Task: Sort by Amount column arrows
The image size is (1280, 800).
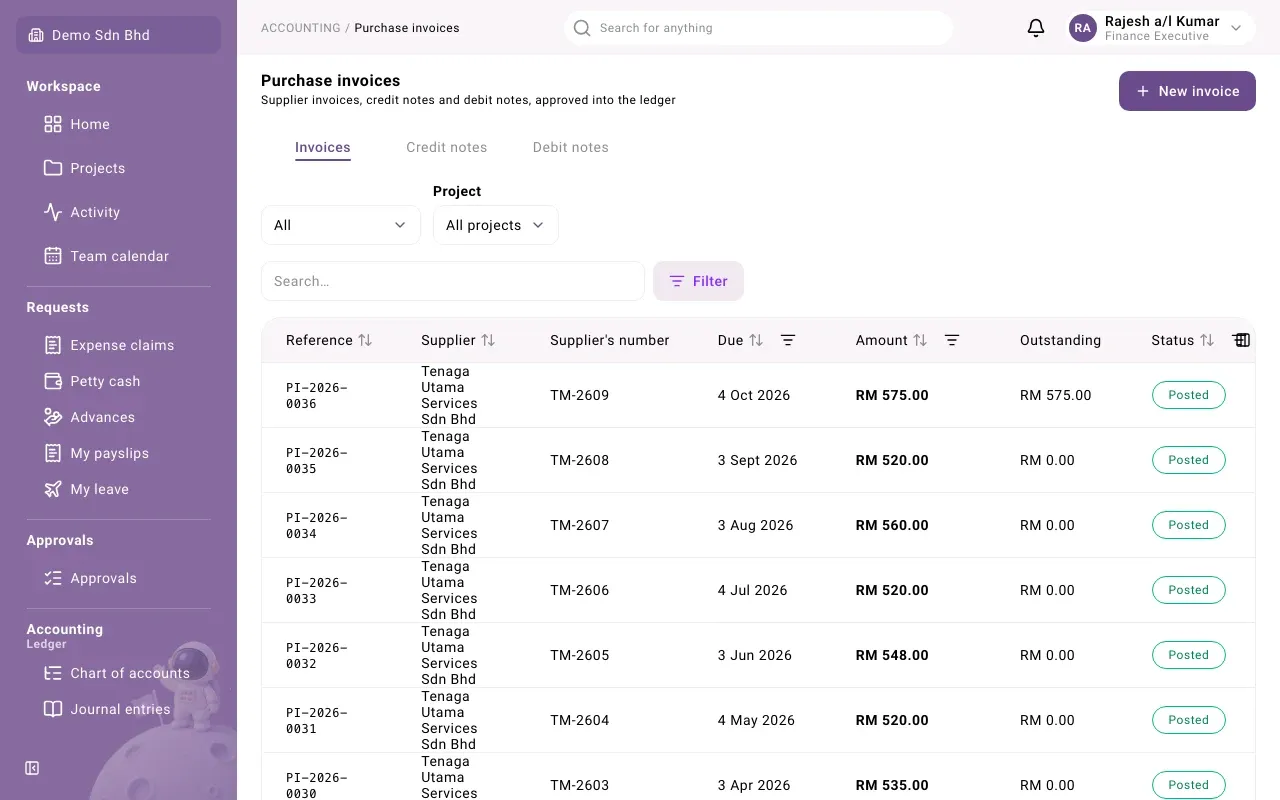Action: (x=920, y=340)
